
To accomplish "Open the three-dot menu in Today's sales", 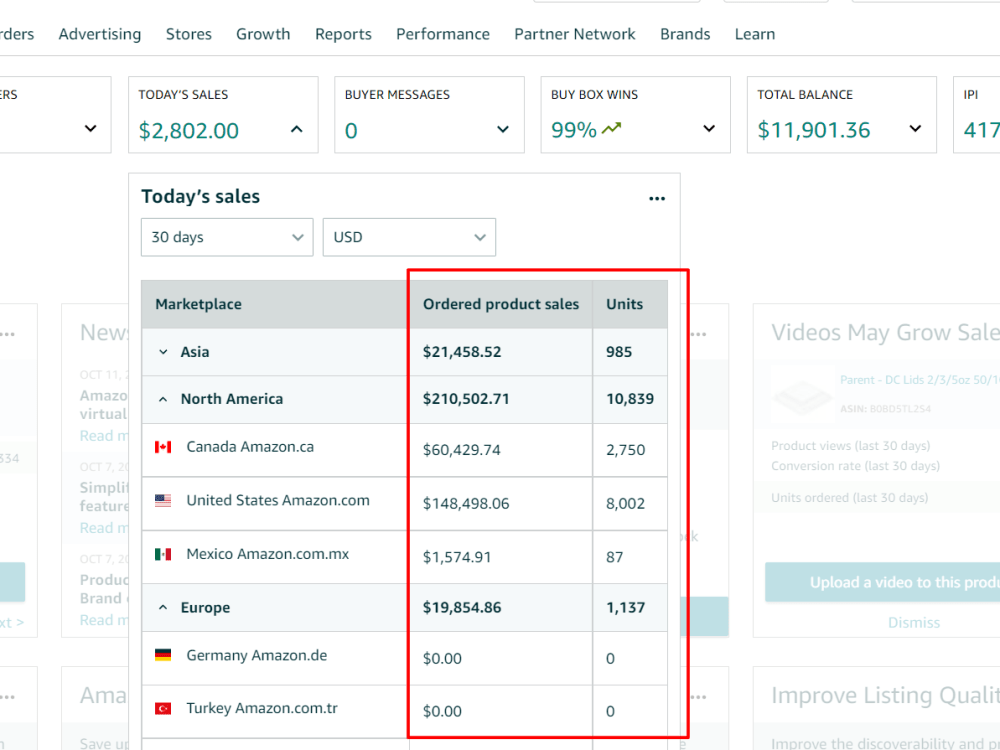I will pyautogui.click(x=657, y=199).
